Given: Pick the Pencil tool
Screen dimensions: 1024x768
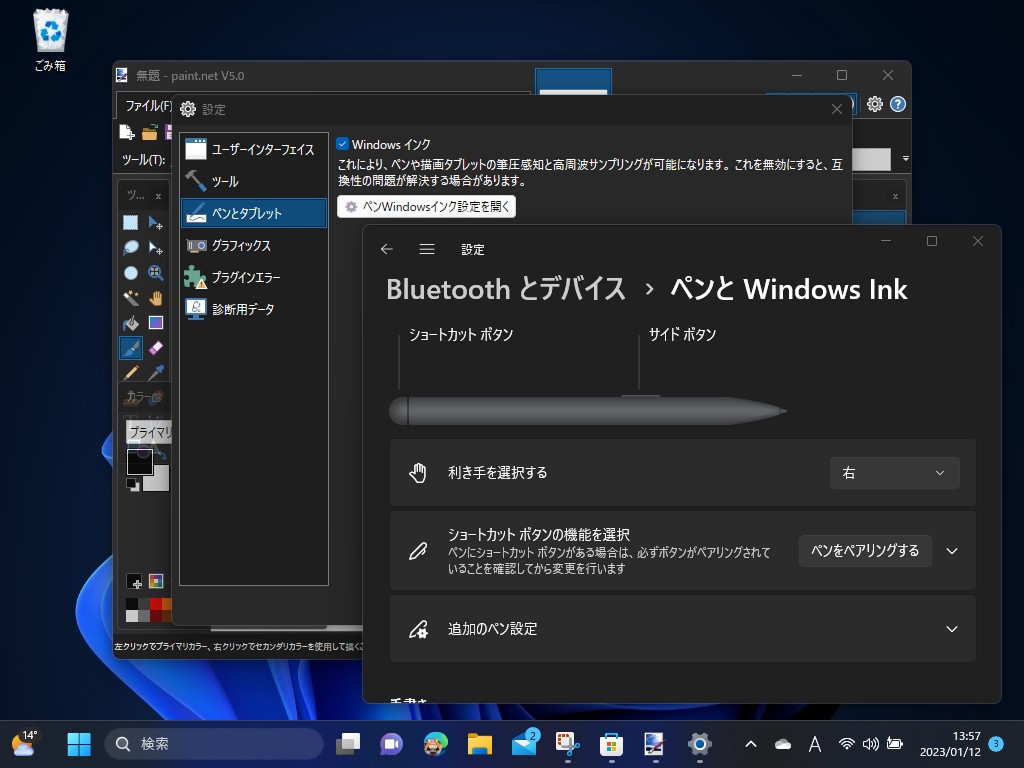Looking at the screenshot, I should click(x=132, y=372).
